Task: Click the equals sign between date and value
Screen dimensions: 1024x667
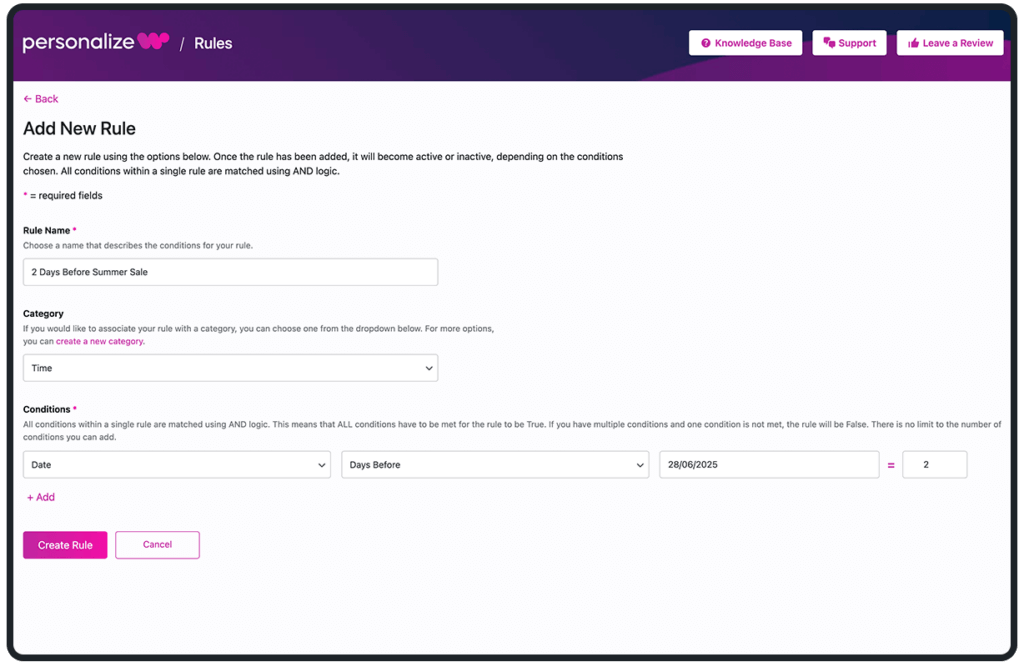Action: [891, 465]
